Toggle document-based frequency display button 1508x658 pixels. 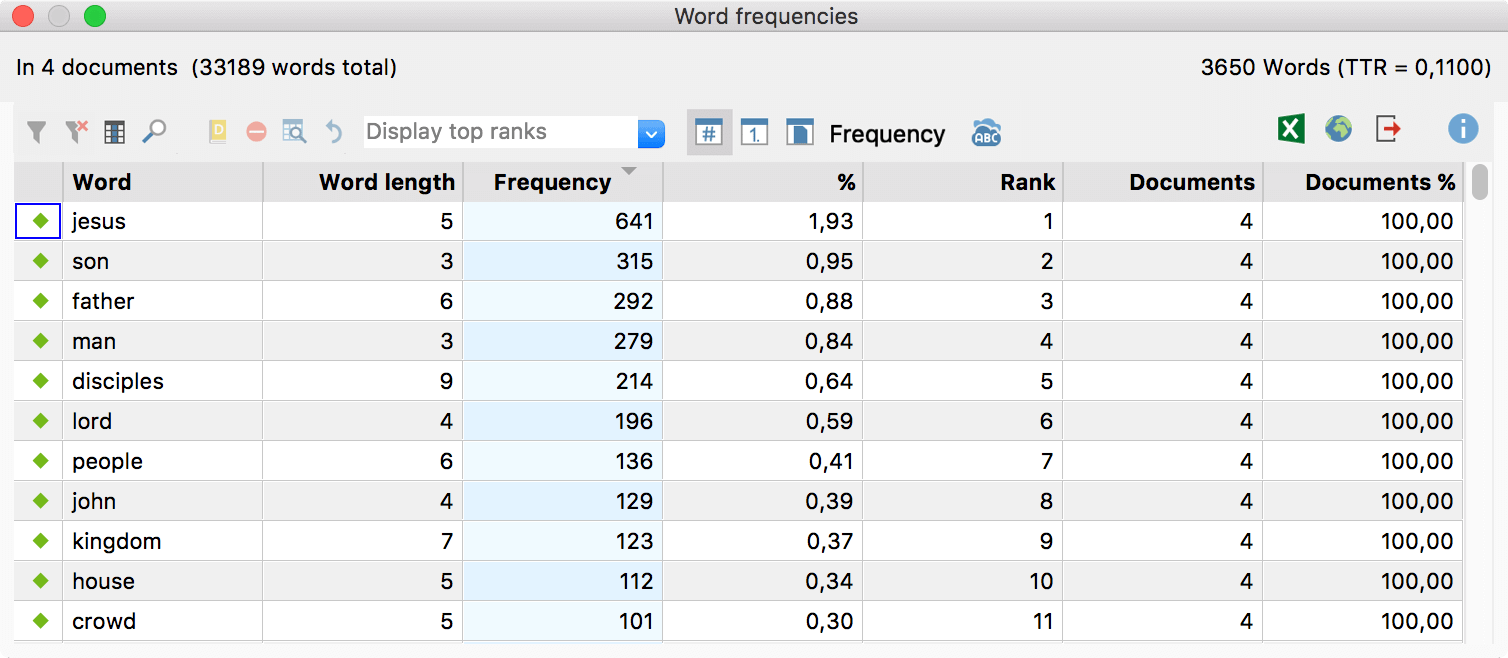pyautogui.click(x=799, y=133)
